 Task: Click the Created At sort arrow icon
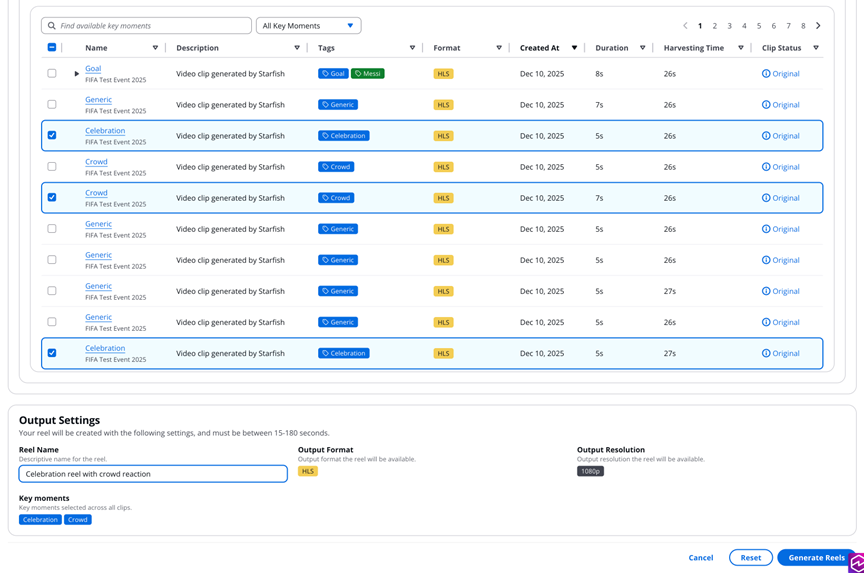574,48
